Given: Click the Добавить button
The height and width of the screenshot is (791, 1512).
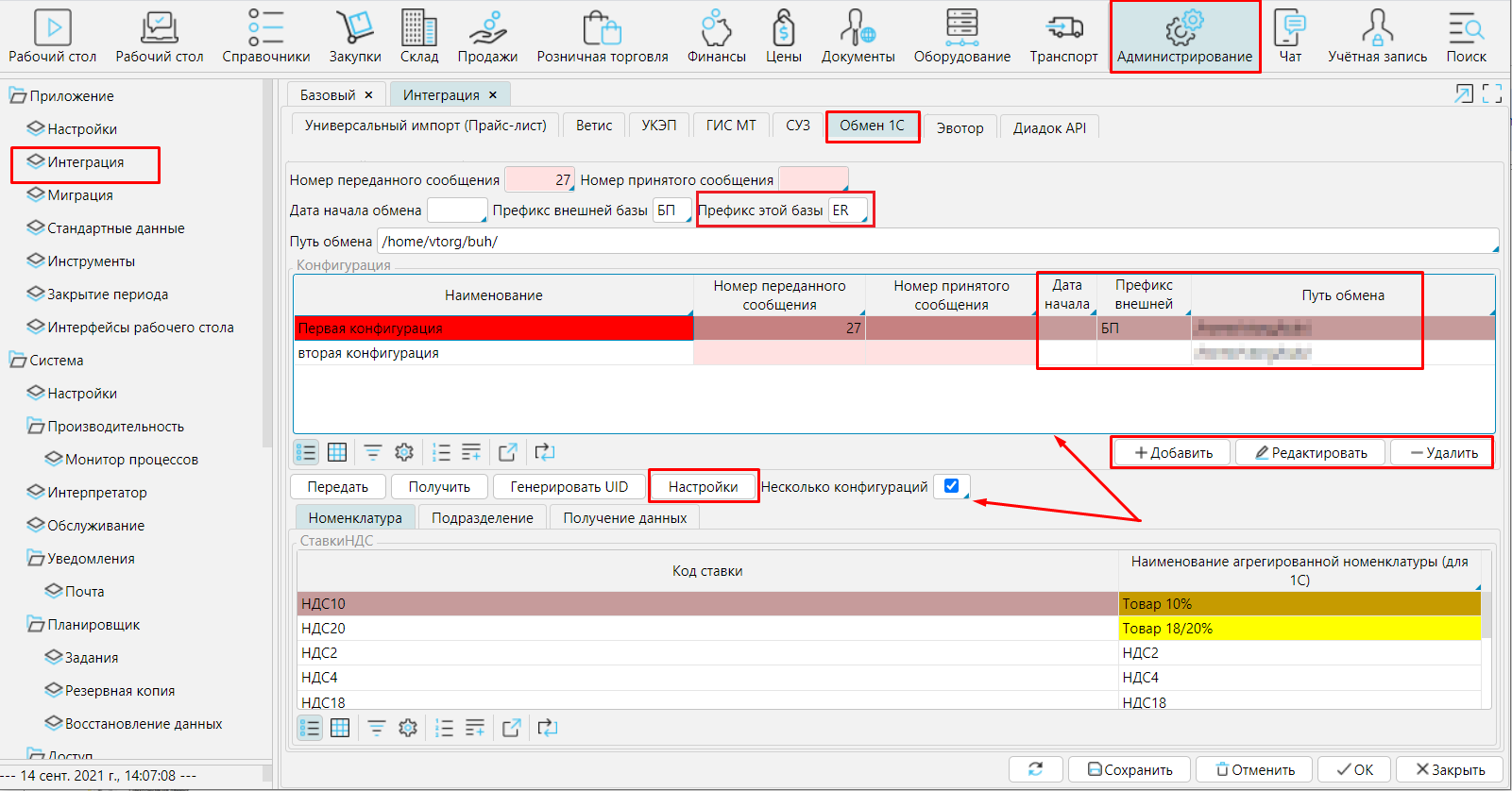Looking at the screenshot, I should tap(1173, 452).
